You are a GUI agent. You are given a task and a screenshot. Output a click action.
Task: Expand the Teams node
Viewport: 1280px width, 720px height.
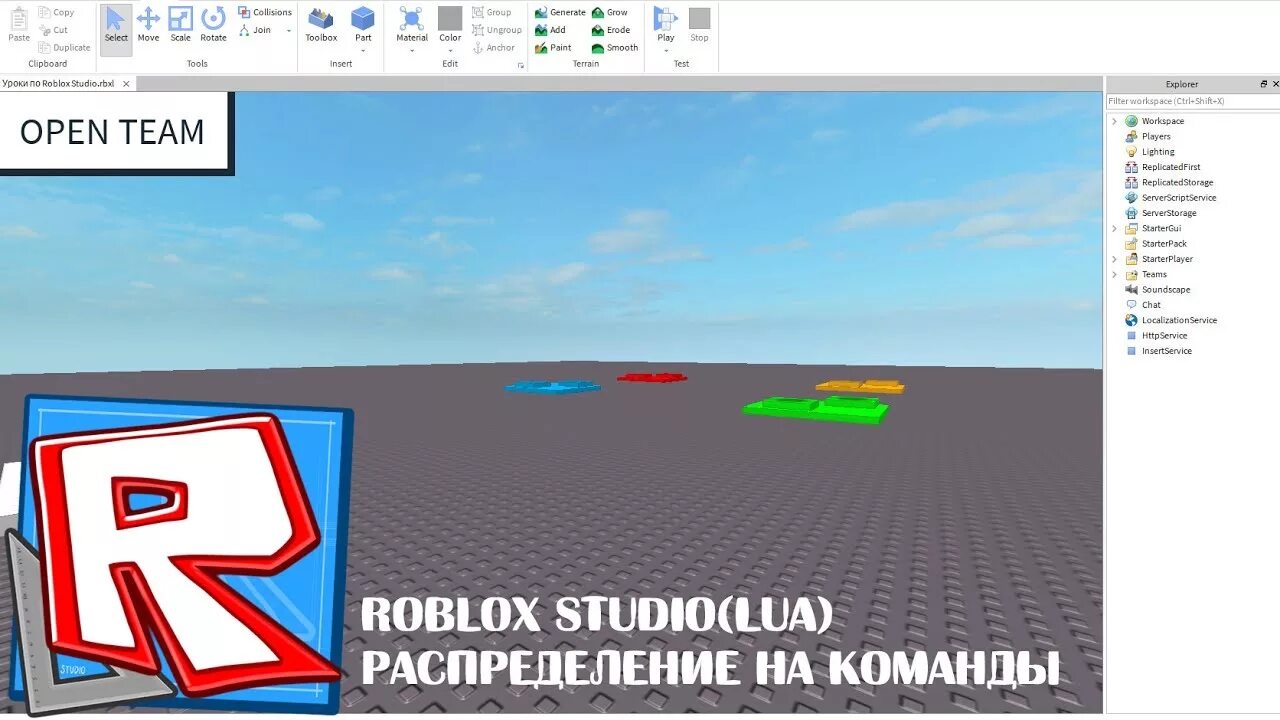click(1114, 274)
